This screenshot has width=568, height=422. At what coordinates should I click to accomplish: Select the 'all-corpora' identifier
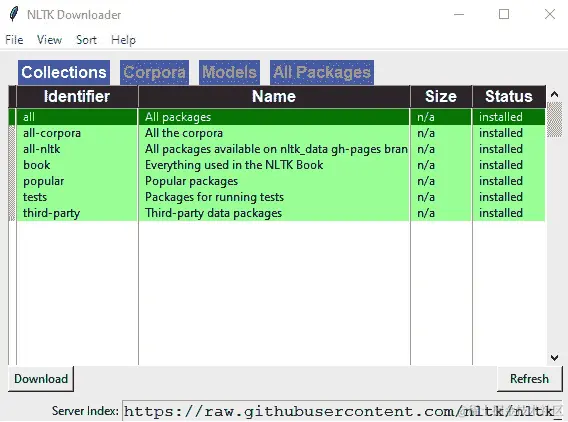click(52, 133)
